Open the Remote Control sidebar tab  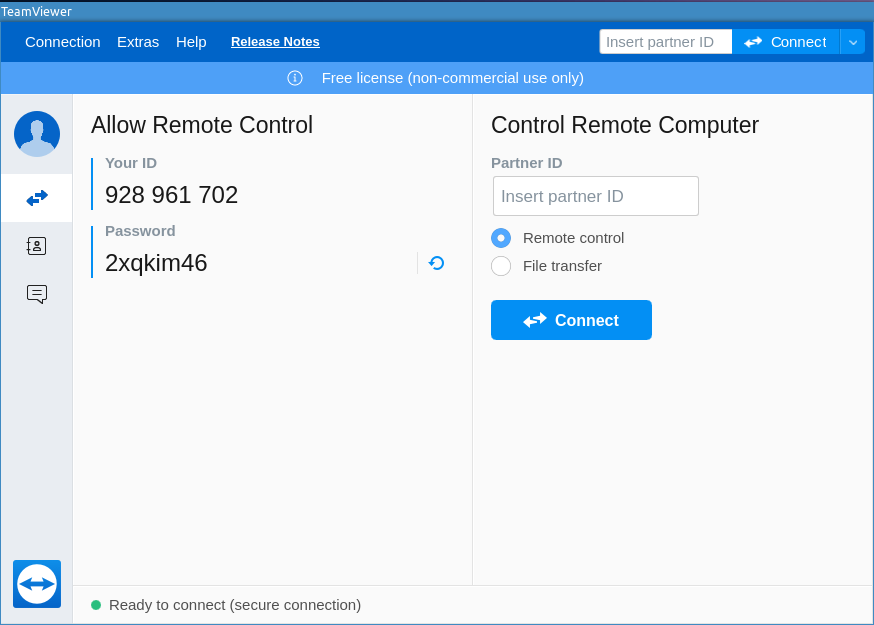(x=37, y=198)
